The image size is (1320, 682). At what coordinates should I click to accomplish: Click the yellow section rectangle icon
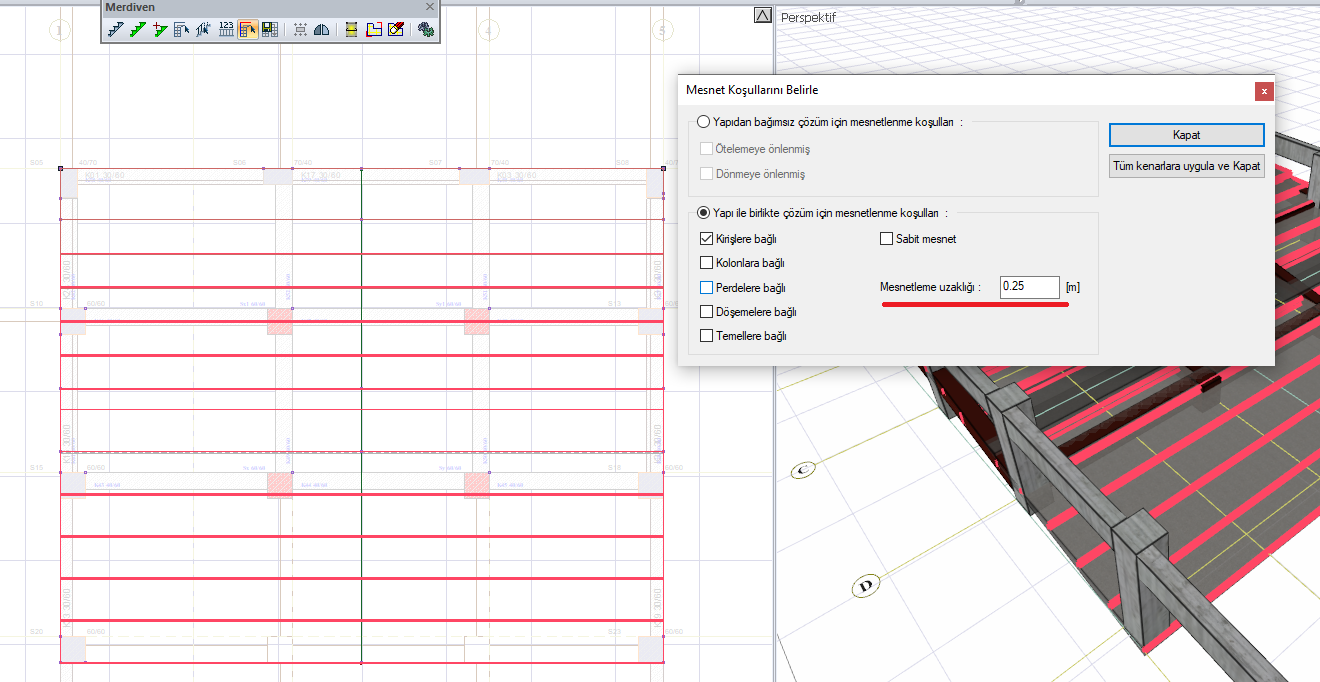pyautogui.click(x=351, y=30)
